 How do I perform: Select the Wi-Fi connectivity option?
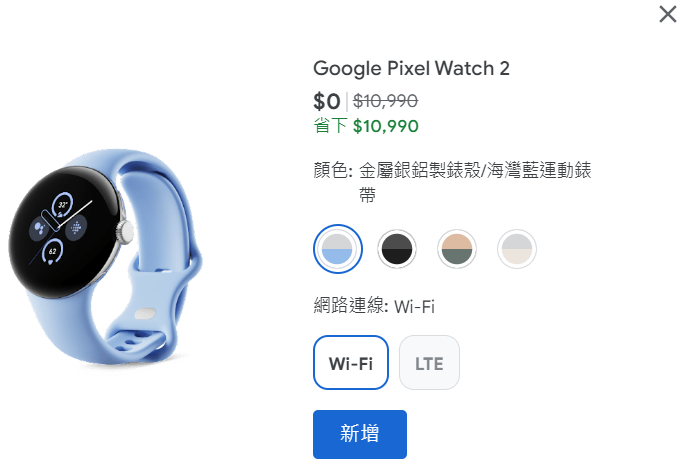point(351,362)
